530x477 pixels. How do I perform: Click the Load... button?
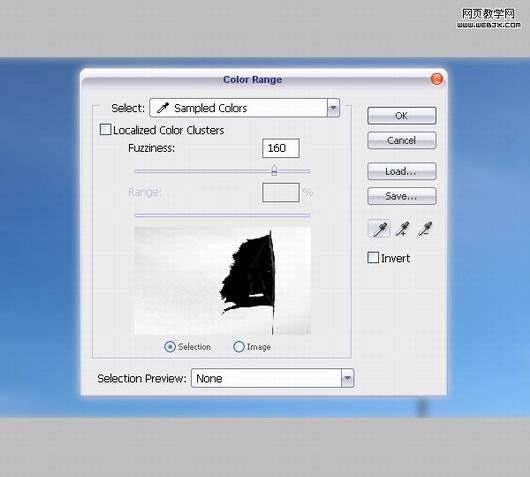pyautogui.click(x=402, y=171)
